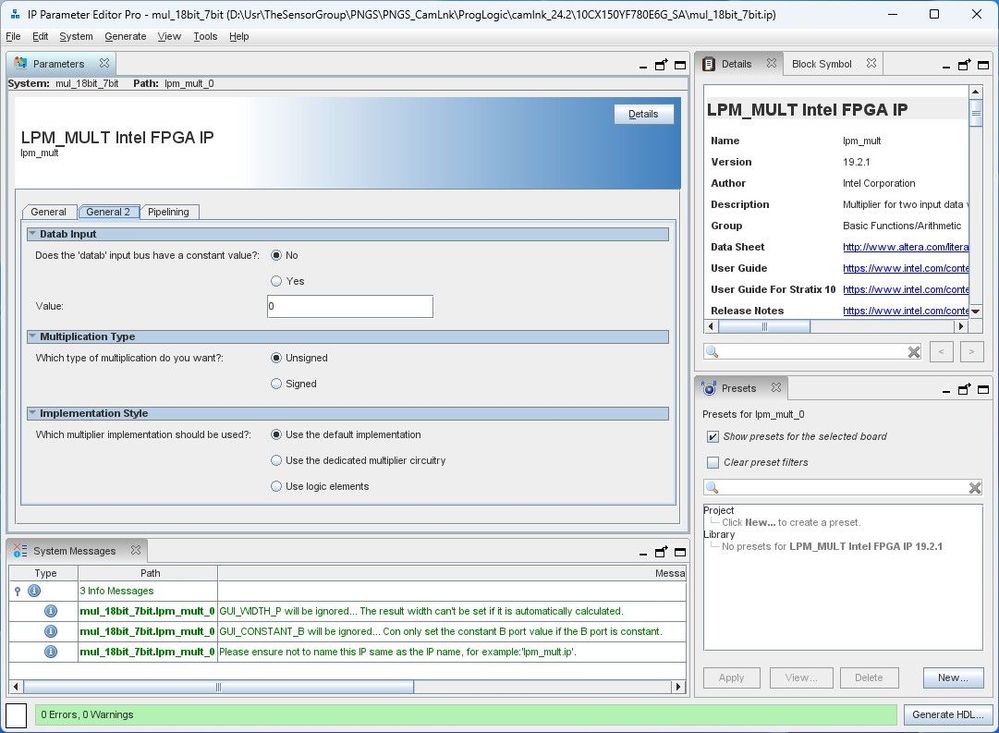Click the info icon of the GUI_CONSTANT_B message
This screenshot has height=733, width=999.
tap(50, 632)
